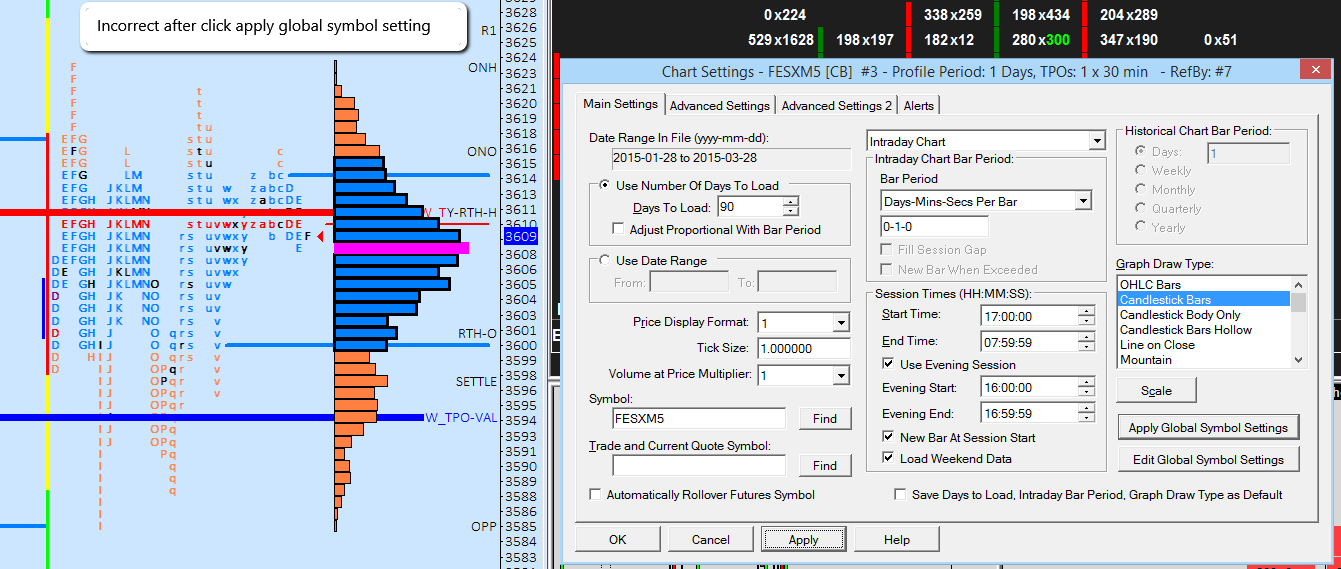
Task: Click the Start Time 17:00:00 field
Action: point(1030,315)
